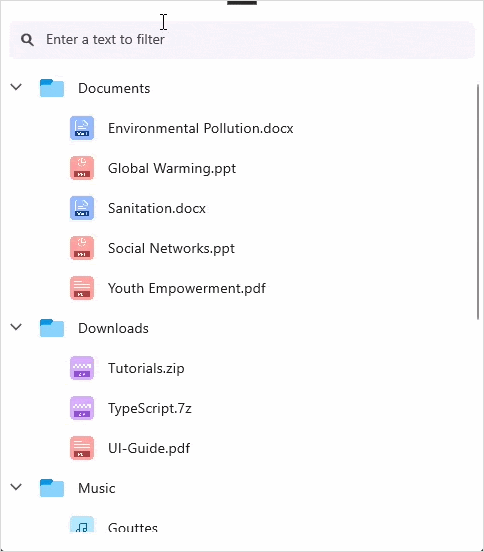This screenshot has width=484, height=552.
Task: Click the Documents folder icon
Action: pyautogui.click(x=52, y=88)
